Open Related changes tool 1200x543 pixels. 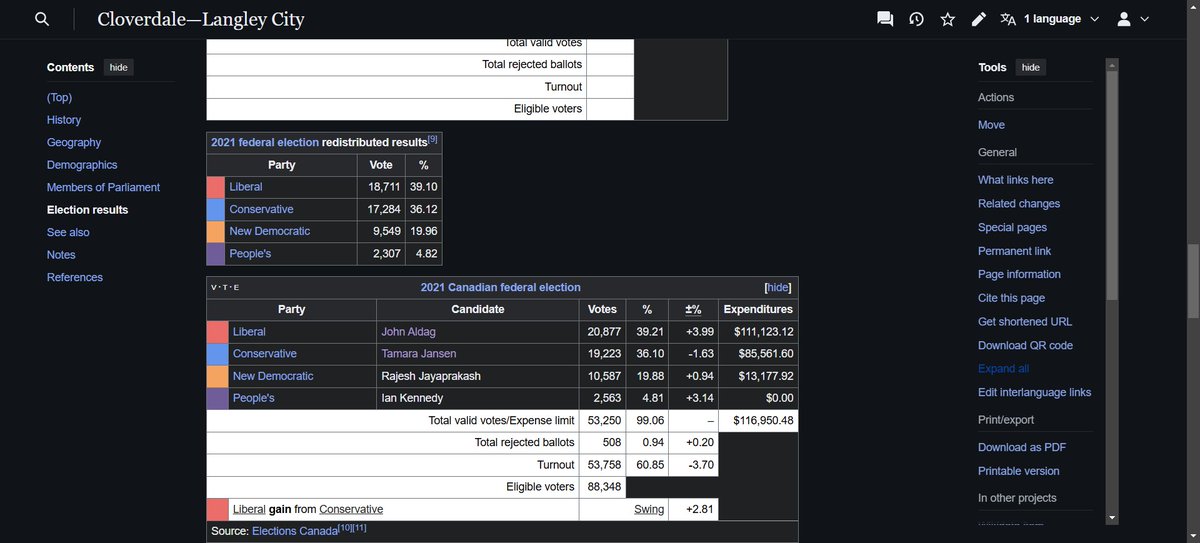point(1019,204)
